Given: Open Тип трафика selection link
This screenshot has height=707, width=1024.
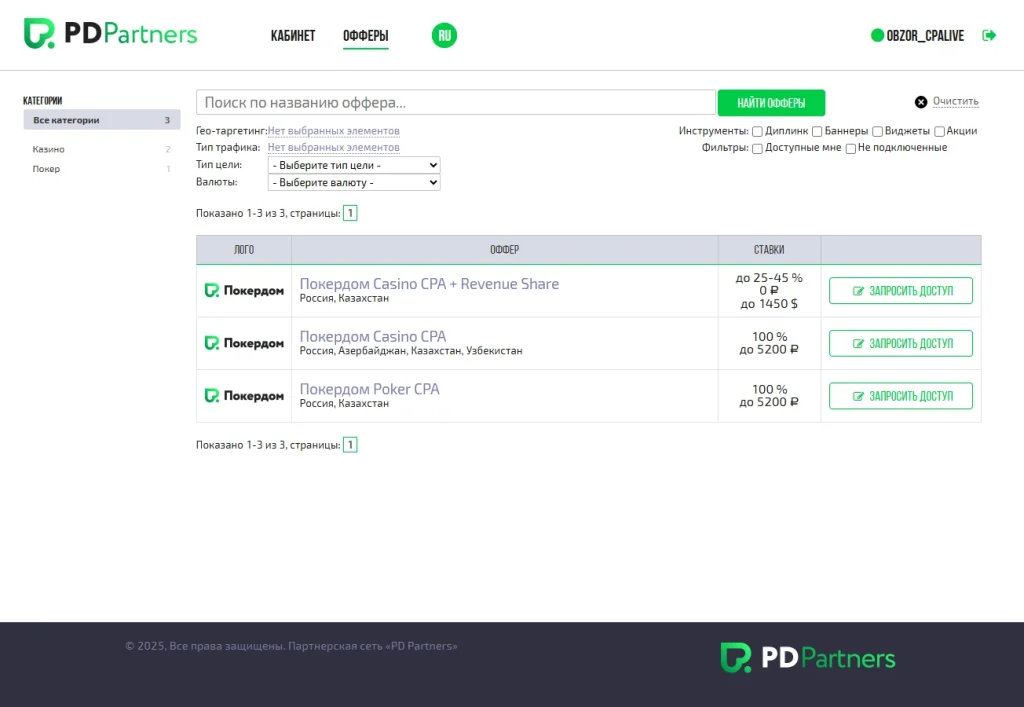Looking at the screenshot, I should point(334,148).
